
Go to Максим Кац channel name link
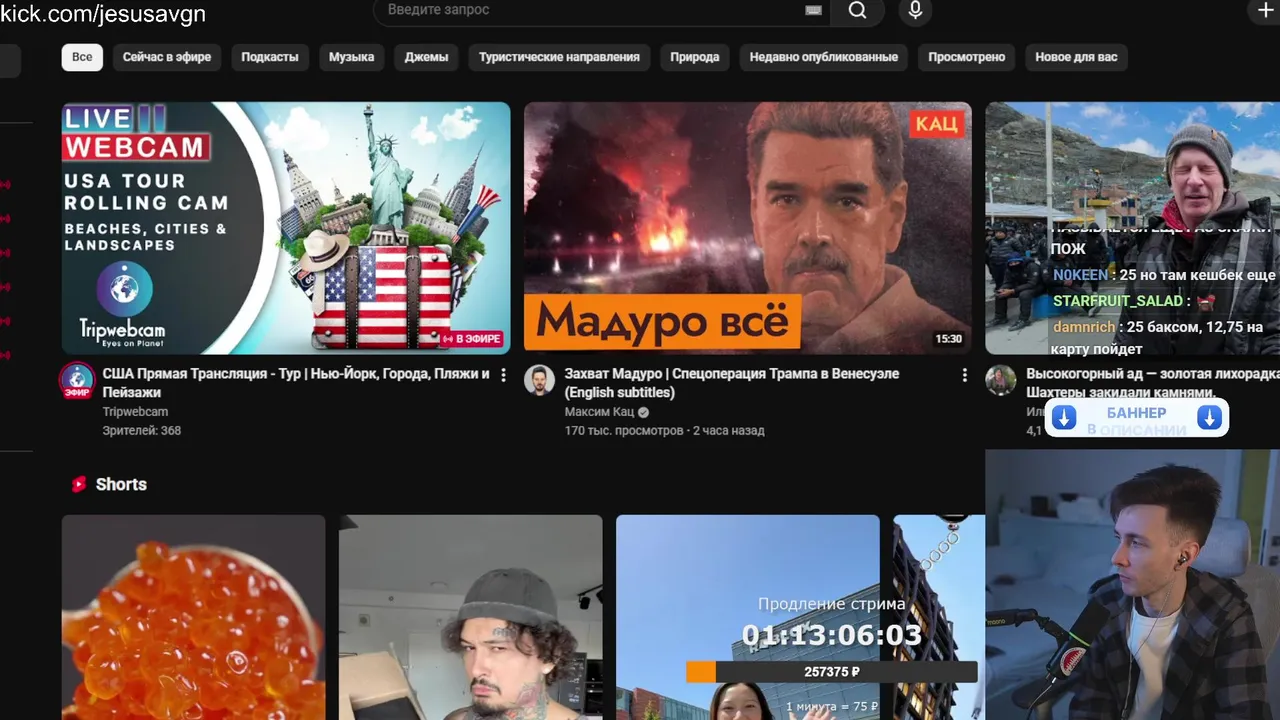click(599, 412)
